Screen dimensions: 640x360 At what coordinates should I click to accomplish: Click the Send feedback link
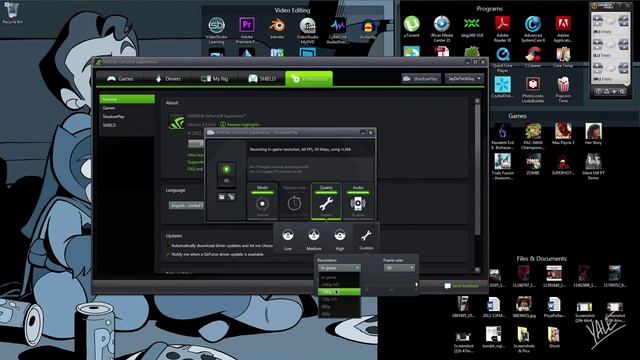pyautogui.click(x=462, y=286)
